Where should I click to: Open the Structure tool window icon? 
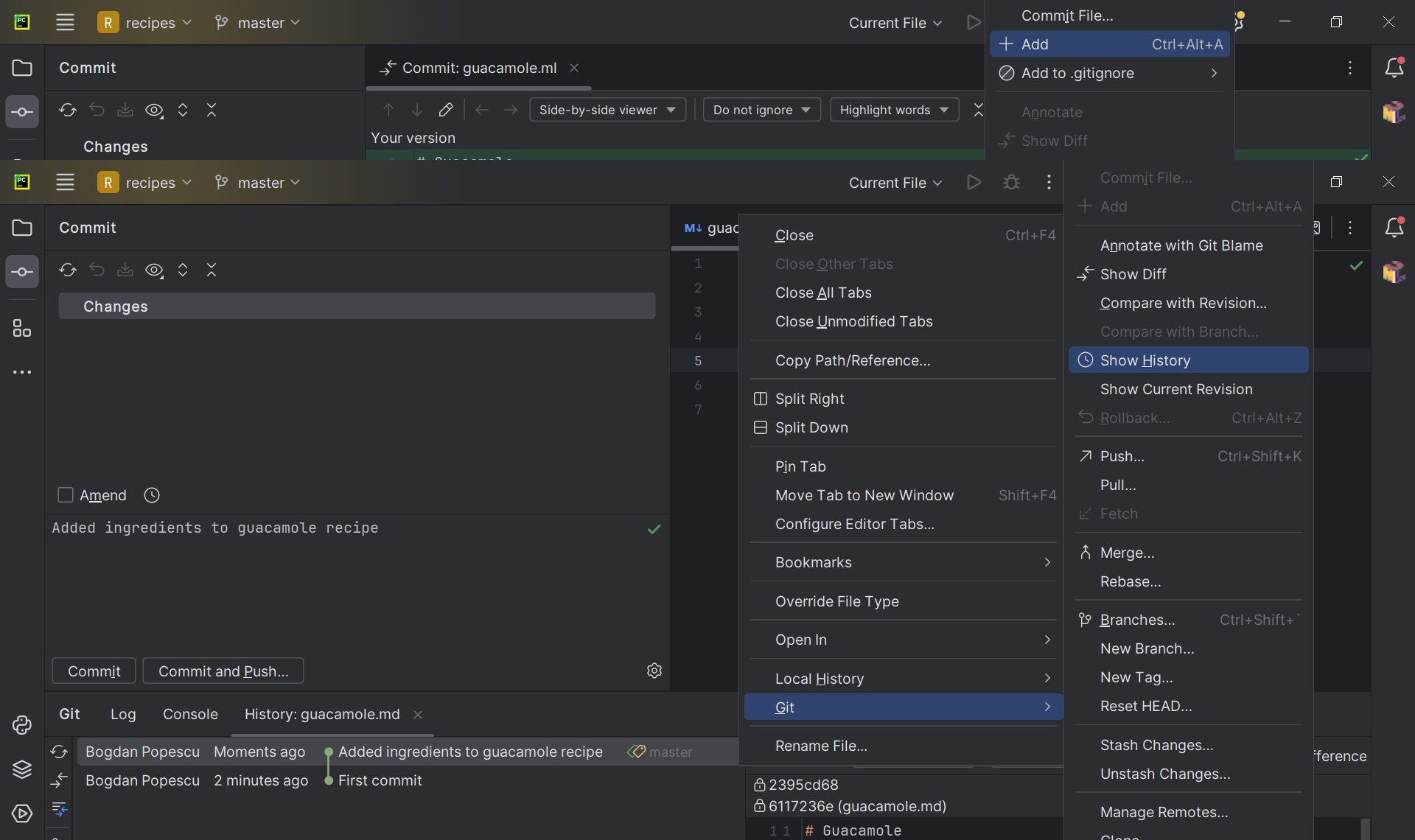pyautogui.click(x=22, y=328)
